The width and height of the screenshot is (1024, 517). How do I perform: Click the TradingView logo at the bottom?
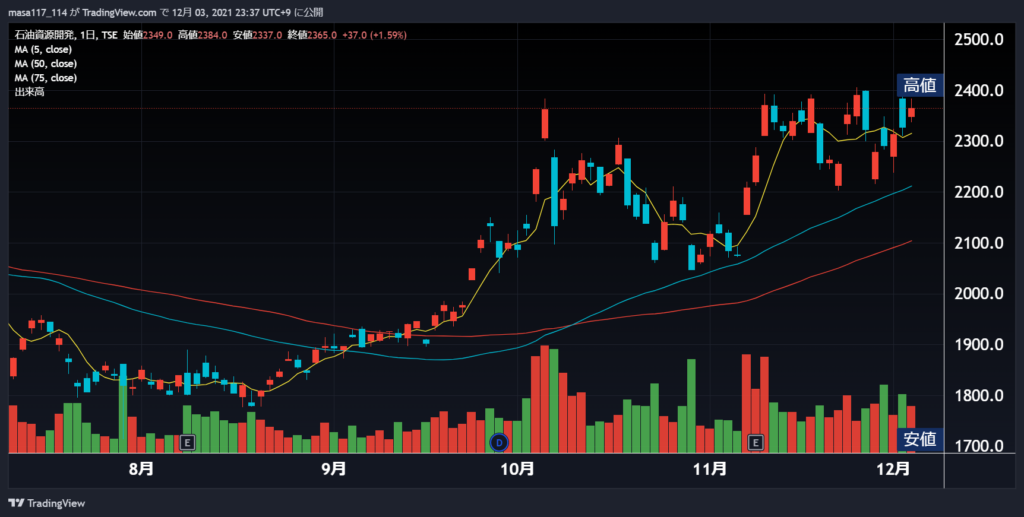point(46,503)
